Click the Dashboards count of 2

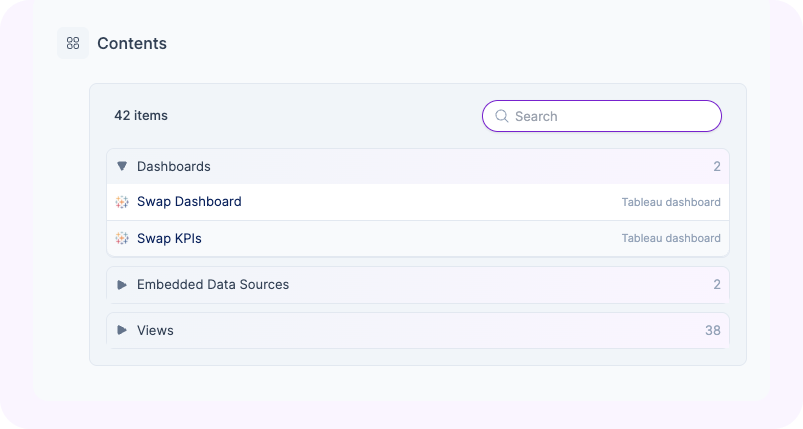click(716, 166)
